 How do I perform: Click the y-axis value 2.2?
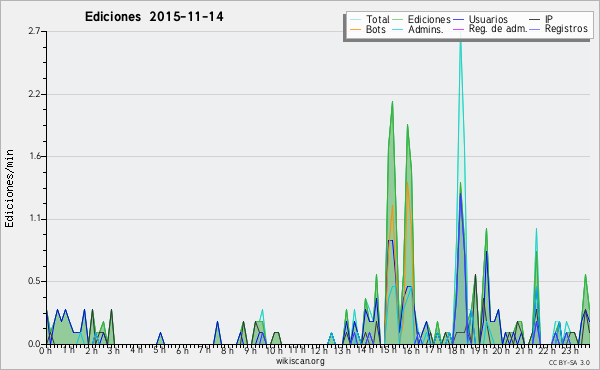pyautogui.click(x=34, y=94)
